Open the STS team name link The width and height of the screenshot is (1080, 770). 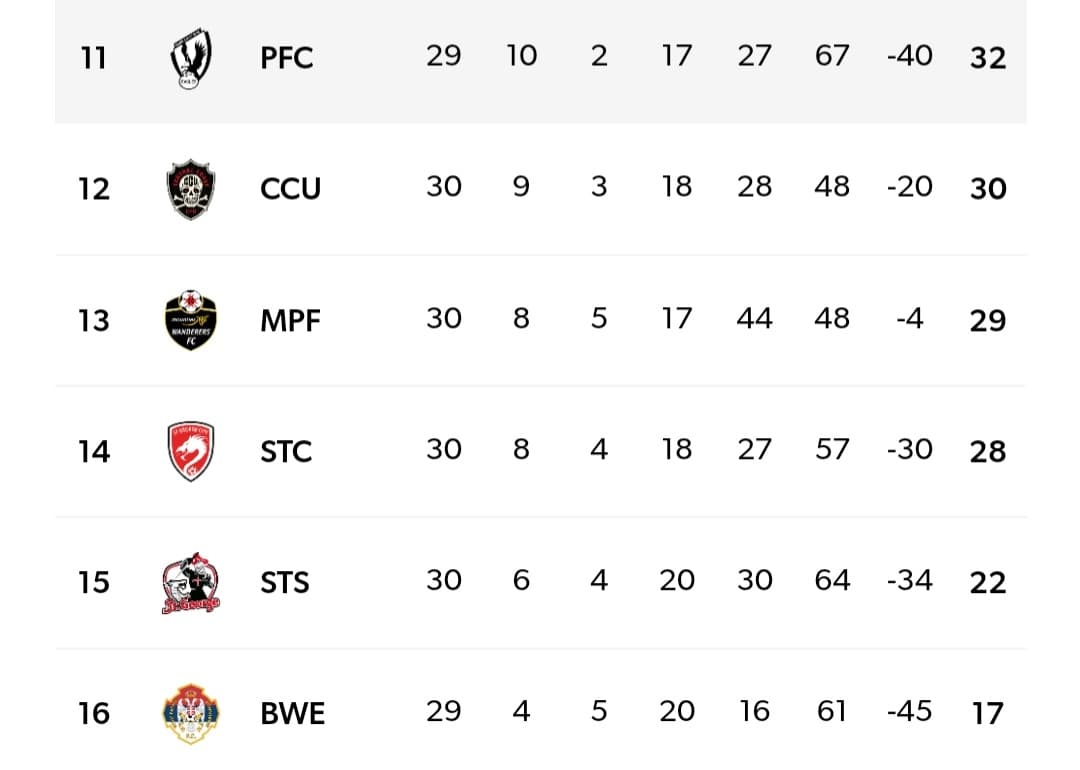point(285,582)
